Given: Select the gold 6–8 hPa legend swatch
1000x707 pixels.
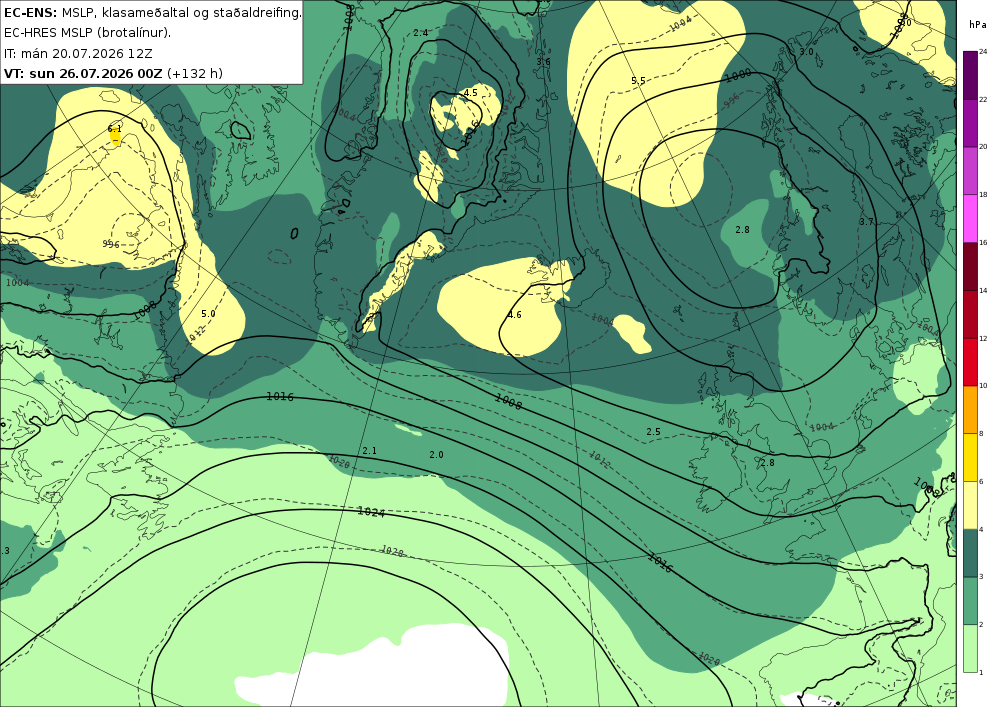Looking at the screenshot, I should pyautogui.click(x=971, y=457).
